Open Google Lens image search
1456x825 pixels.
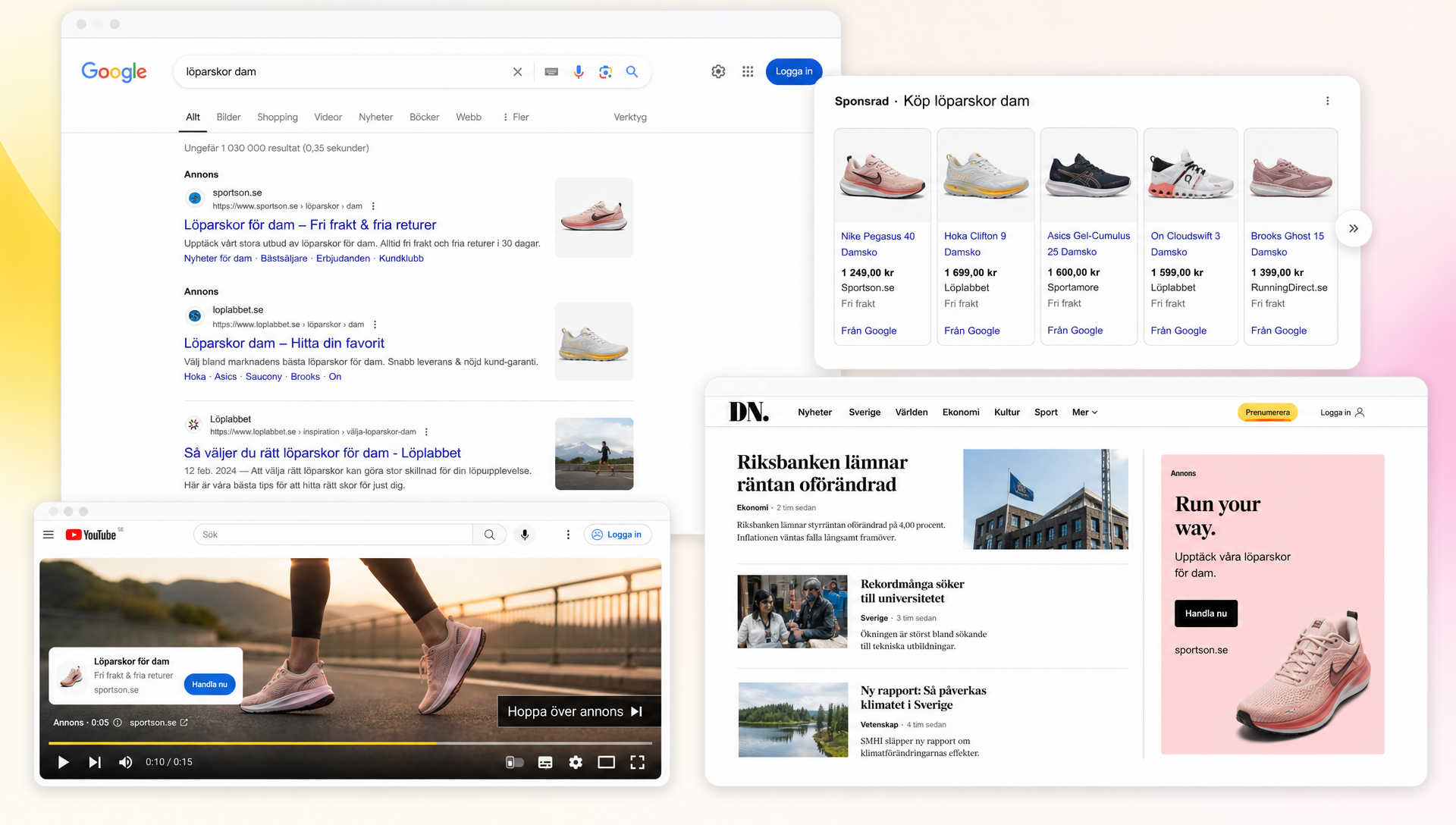(x=605, y=72)
